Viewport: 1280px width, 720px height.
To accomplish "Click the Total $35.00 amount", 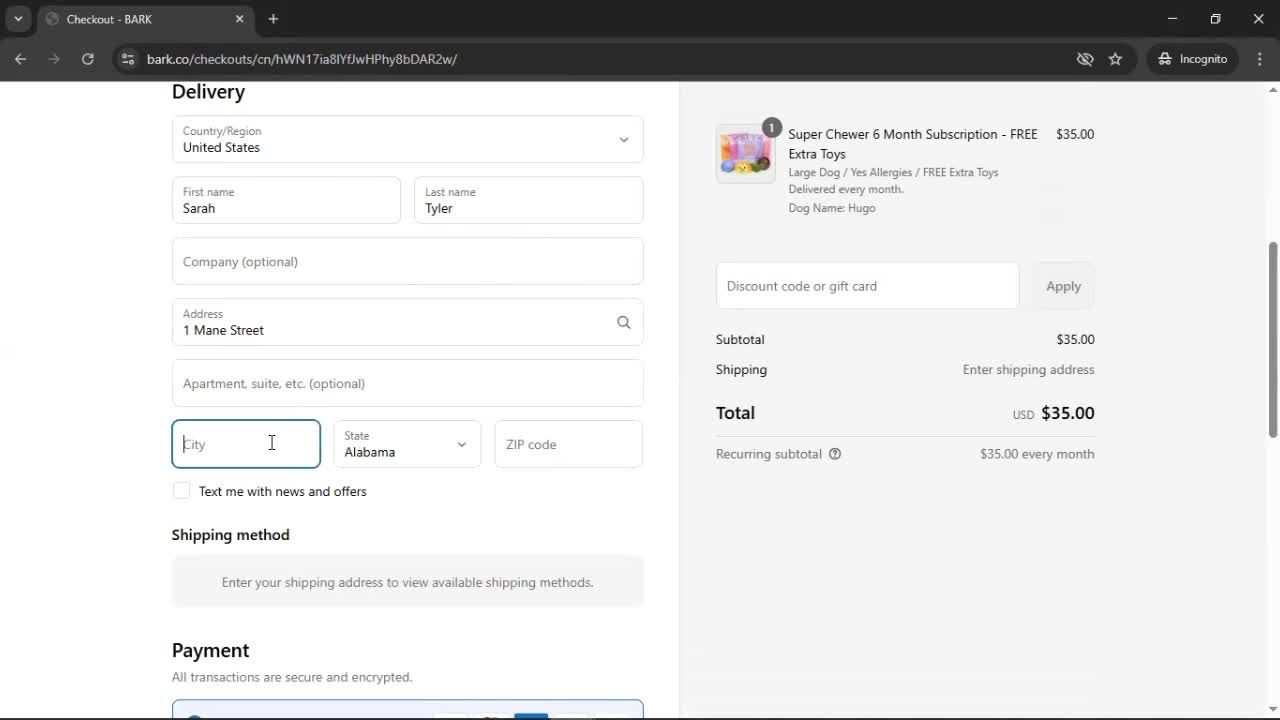I will pyautogui.click(x=1068, y=413).
